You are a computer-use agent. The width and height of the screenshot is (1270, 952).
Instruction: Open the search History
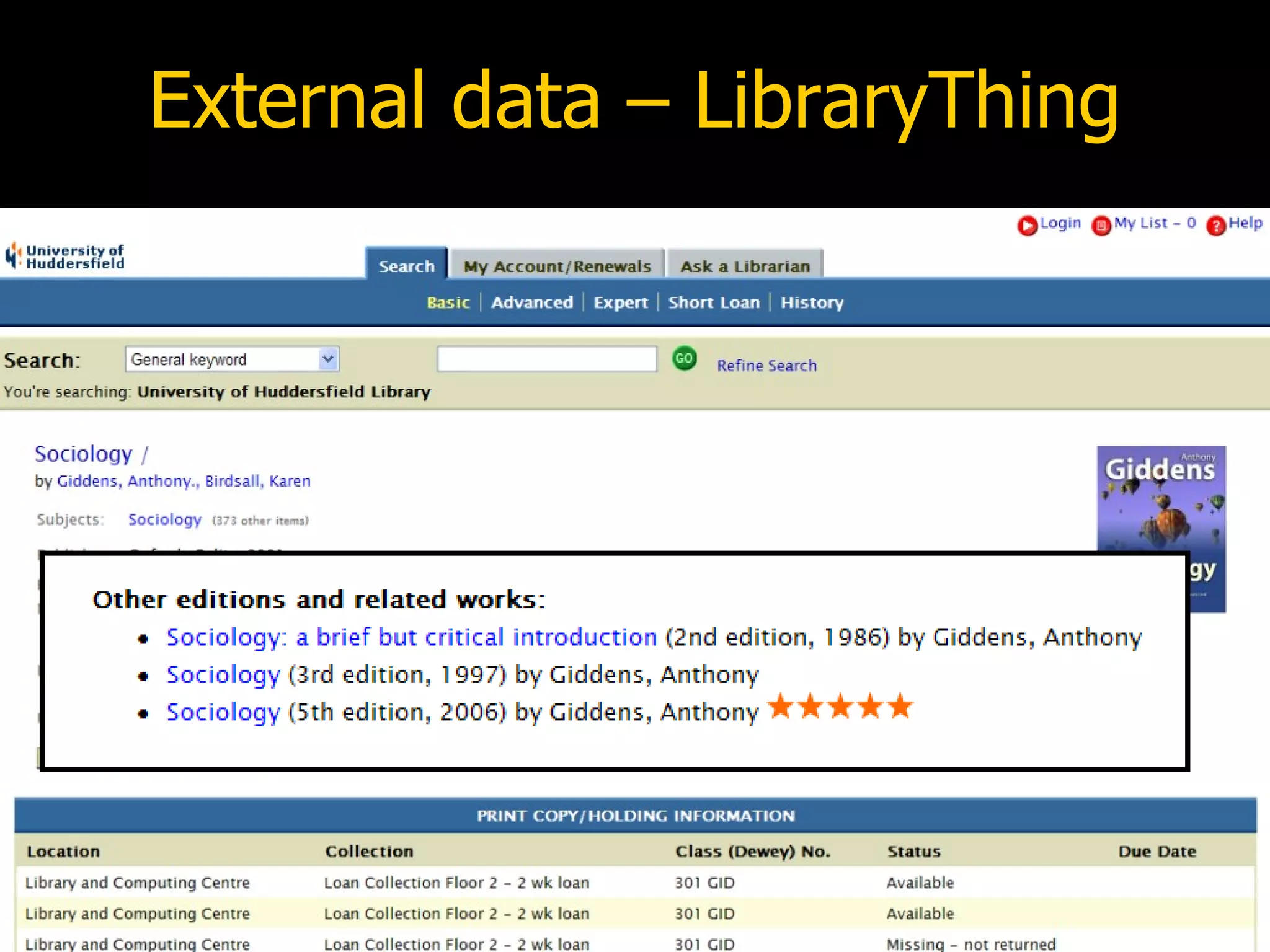(812, 302)
